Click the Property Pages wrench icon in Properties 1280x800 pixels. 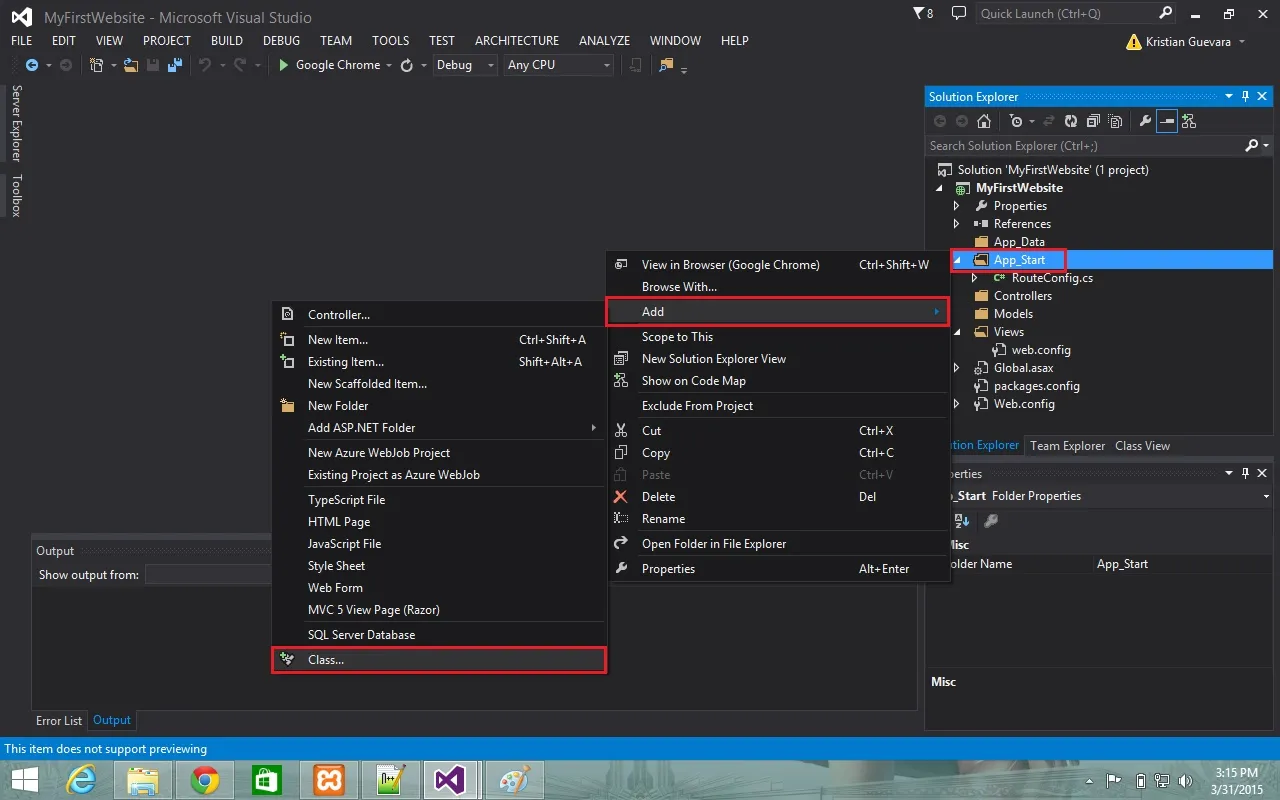coord(991,521)
